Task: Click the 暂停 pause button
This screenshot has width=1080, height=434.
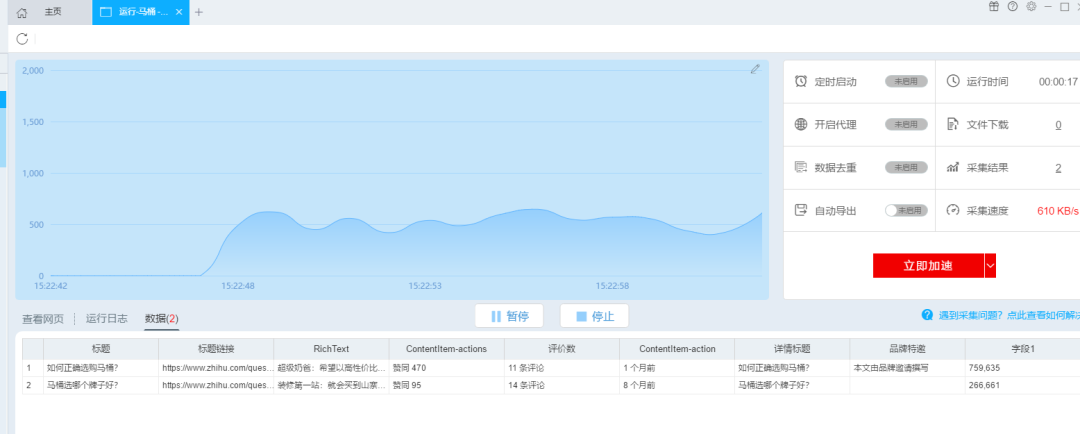Action: click(509, 316)
